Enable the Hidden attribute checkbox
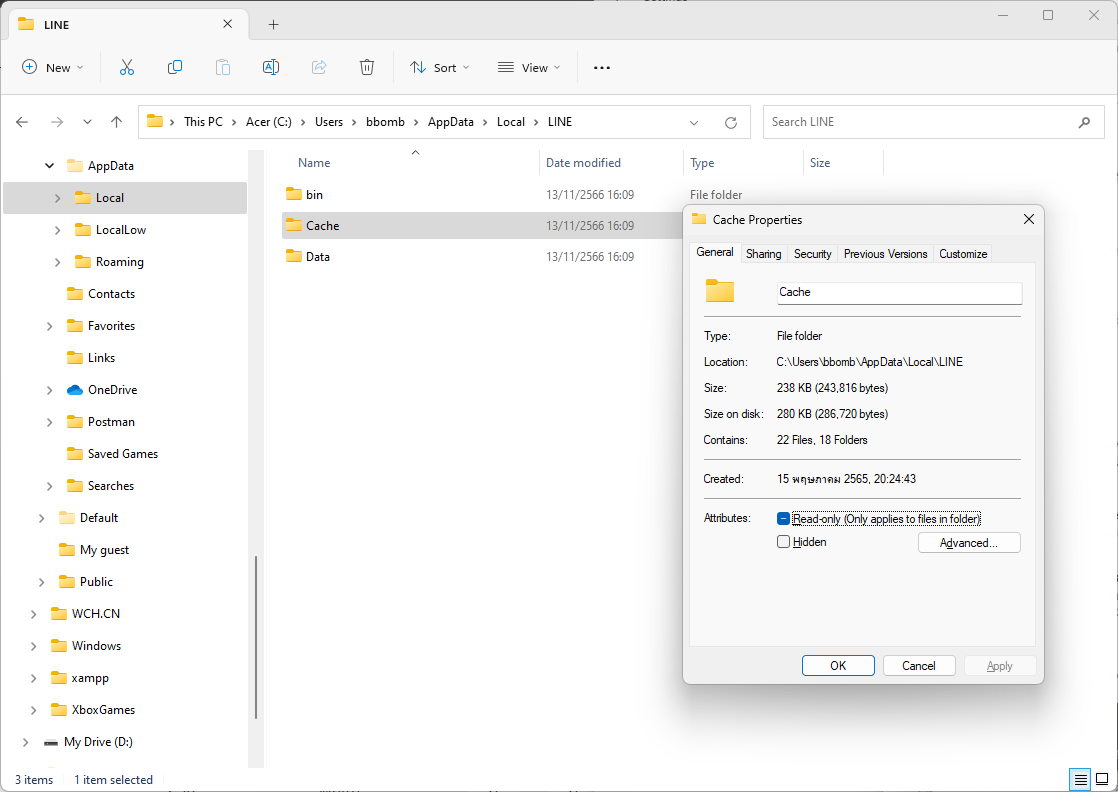 coord(784,542)
